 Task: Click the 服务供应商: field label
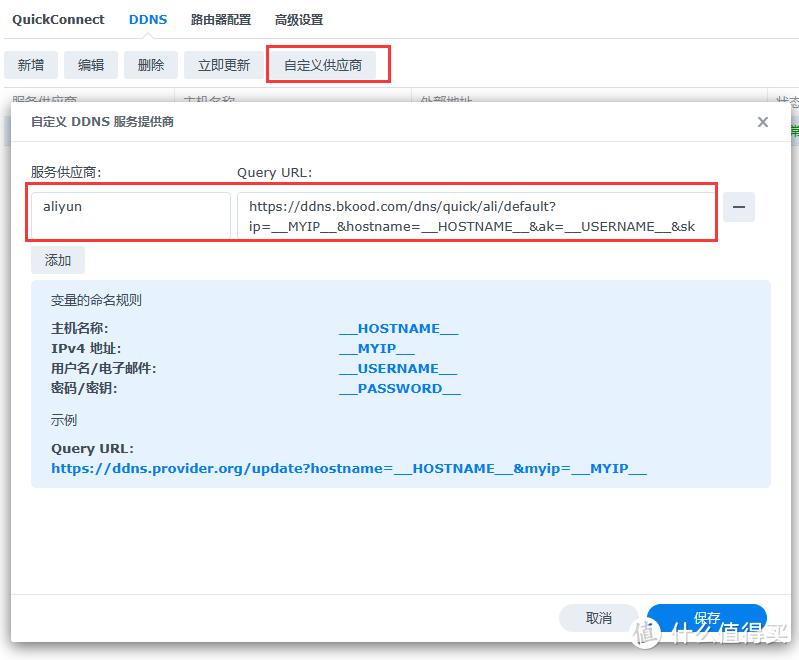pos(66,172)
